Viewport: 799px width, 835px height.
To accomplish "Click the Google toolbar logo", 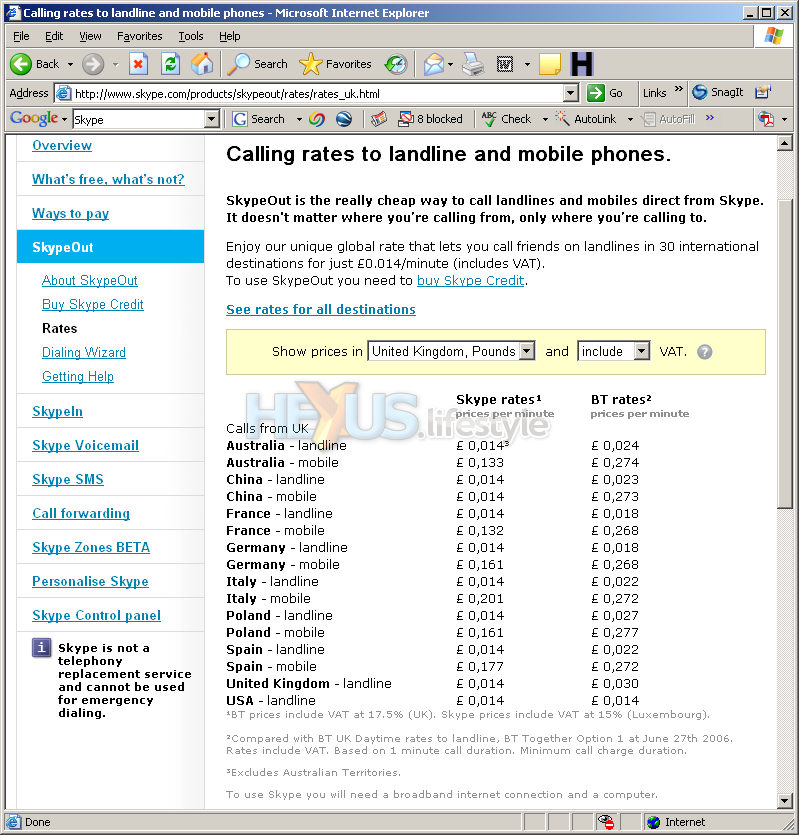I will click(x=35, y=118).
